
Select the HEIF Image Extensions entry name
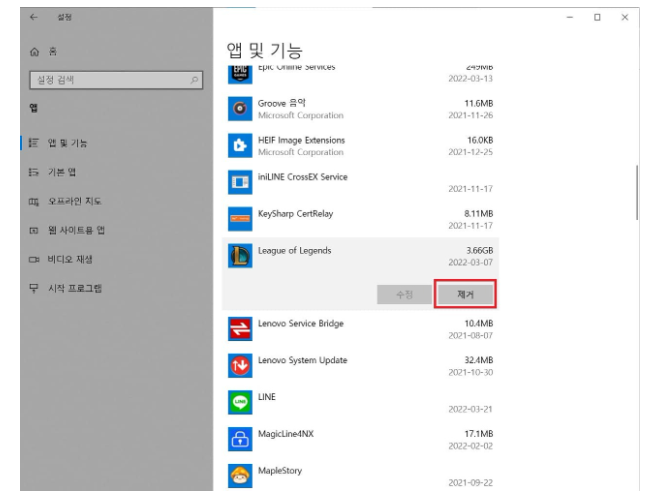(301, 140)
